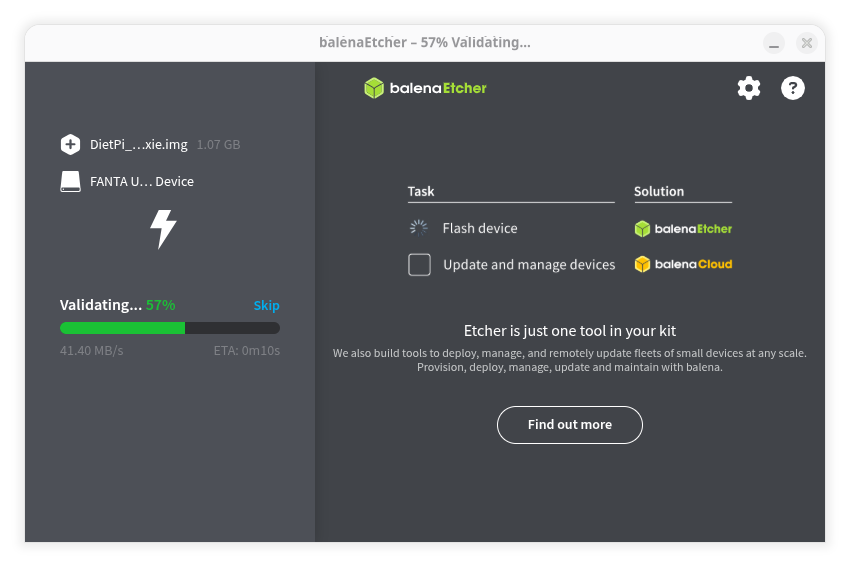
Task: Click the yellow balenaCloud solution logo
Action: 683,265
